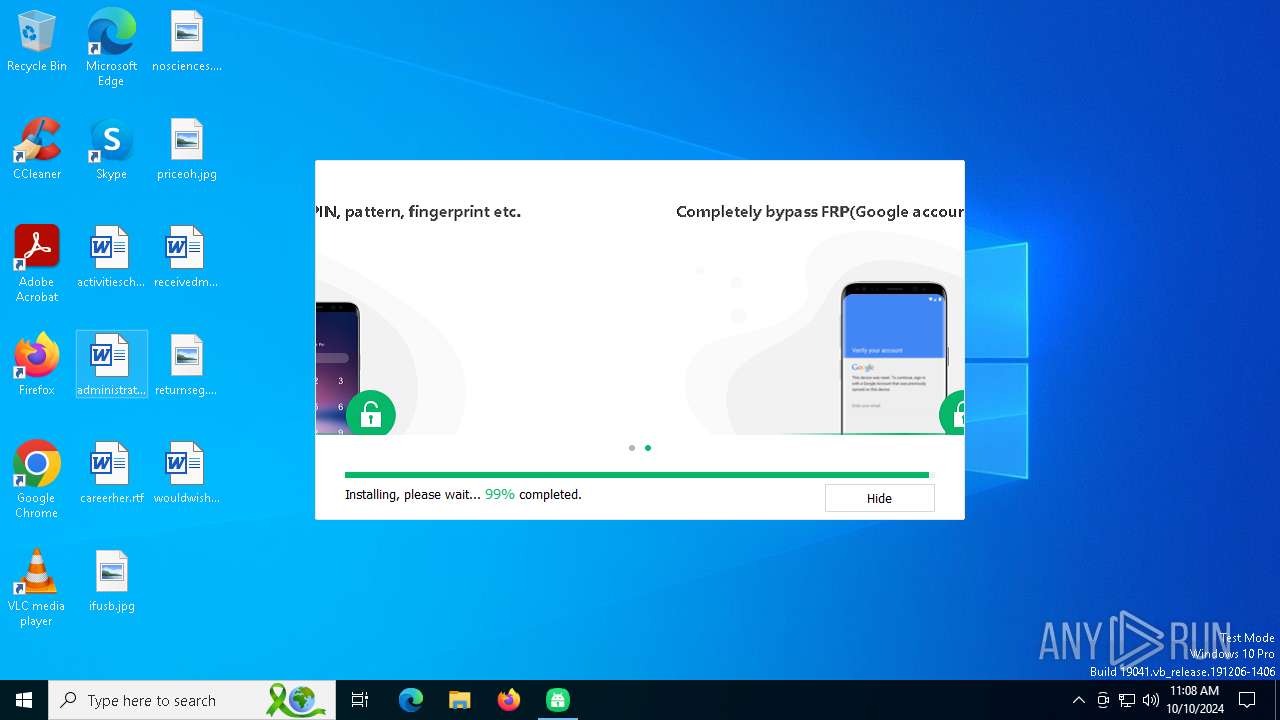Select the nosciences image file on desktop
Image resolution: width=1280 pixels, height=720 pixels.
[187, 42]
